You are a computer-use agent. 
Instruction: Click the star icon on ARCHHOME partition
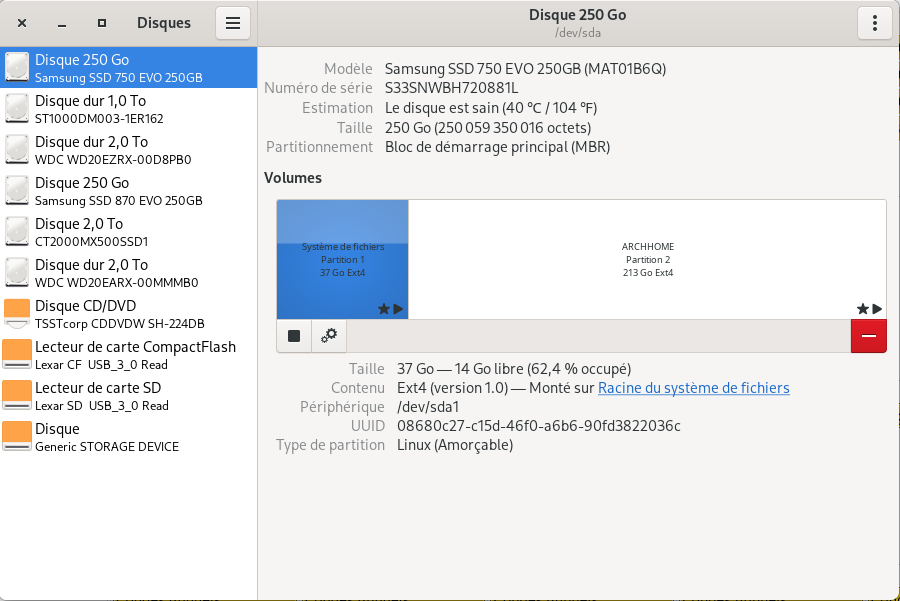[x=862, y=309]
